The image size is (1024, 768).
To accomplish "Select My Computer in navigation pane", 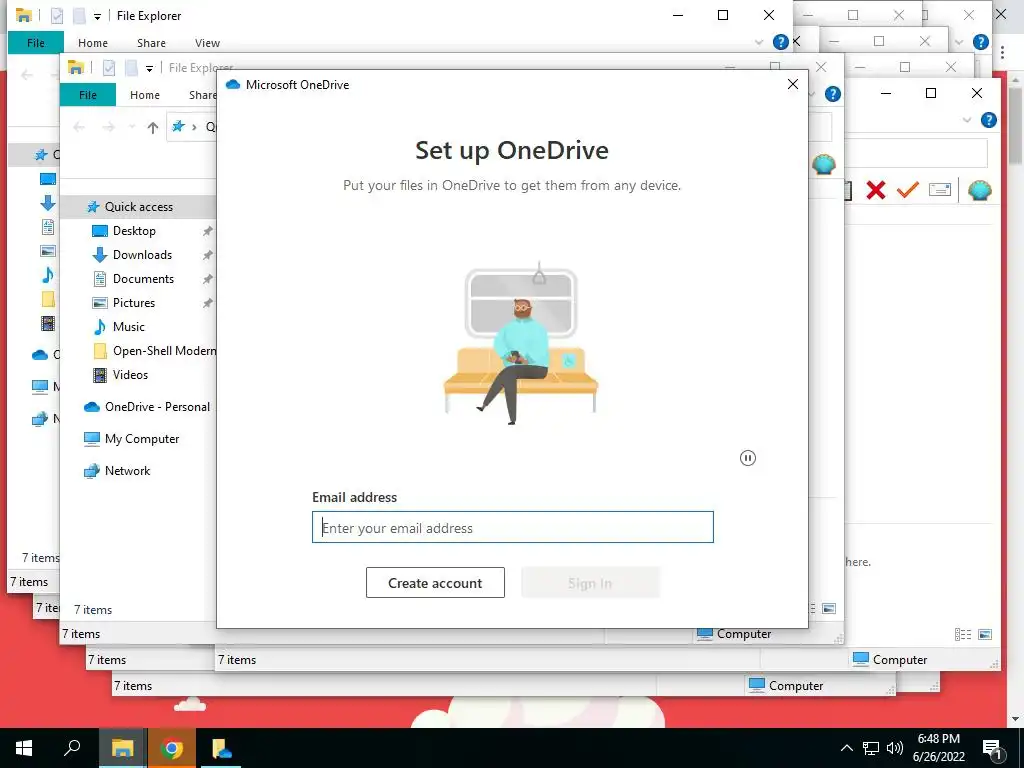I will pyautogui.click(x=142, y=439).
